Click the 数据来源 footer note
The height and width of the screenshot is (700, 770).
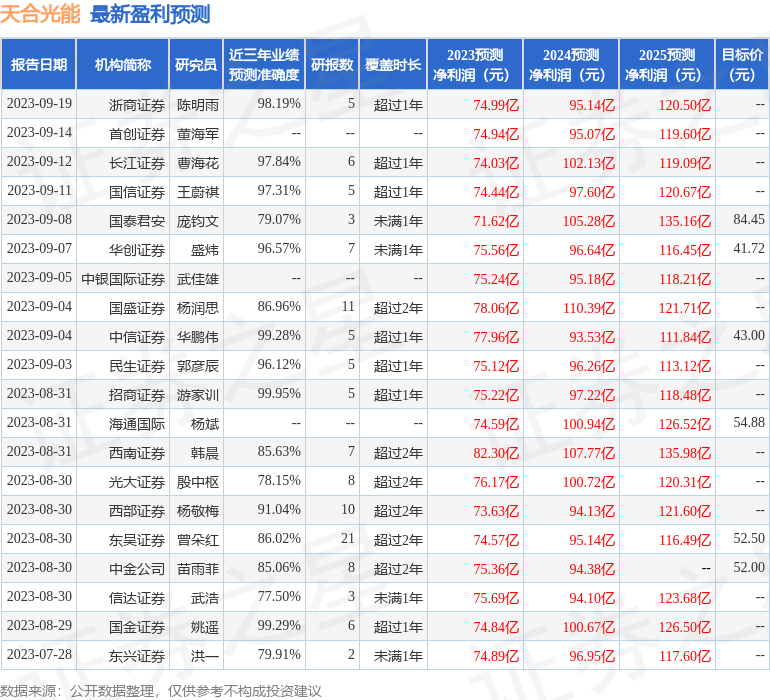(x=161, y=691)
